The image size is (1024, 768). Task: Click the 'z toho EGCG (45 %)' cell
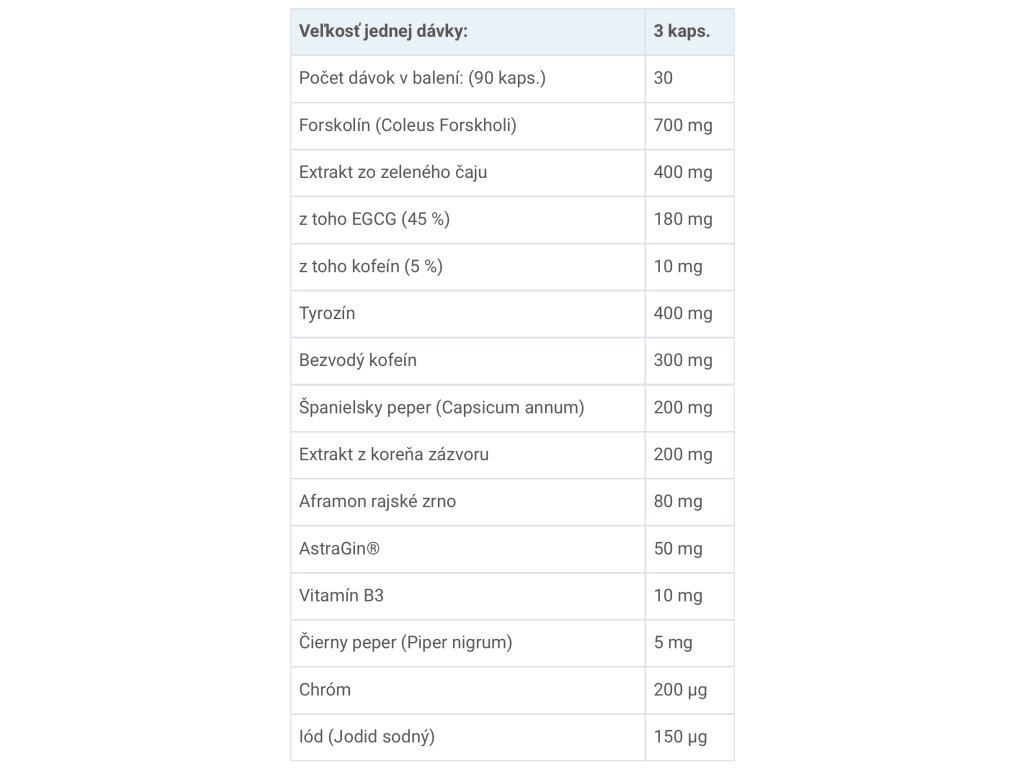[x=468, y=219]
